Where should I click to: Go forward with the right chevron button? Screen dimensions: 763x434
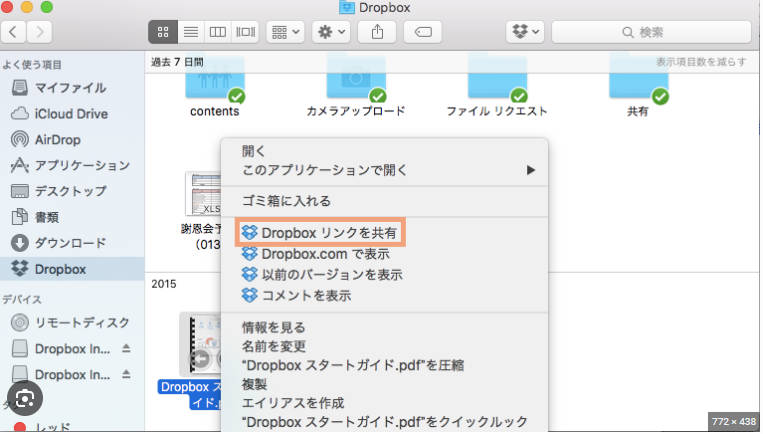tap(39, 32)
